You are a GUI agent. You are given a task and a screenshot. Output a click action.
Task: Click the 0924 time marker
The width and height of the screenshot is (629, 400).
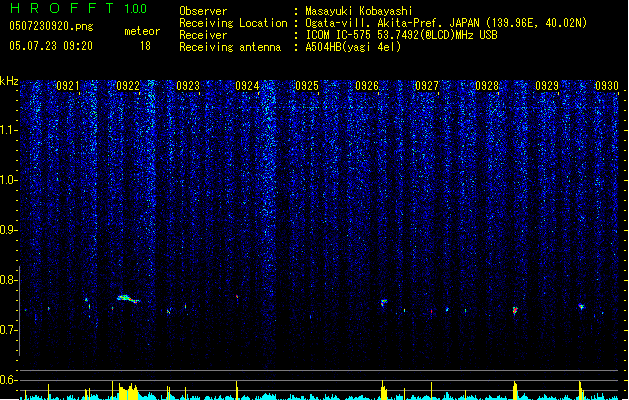coord(247,86)
